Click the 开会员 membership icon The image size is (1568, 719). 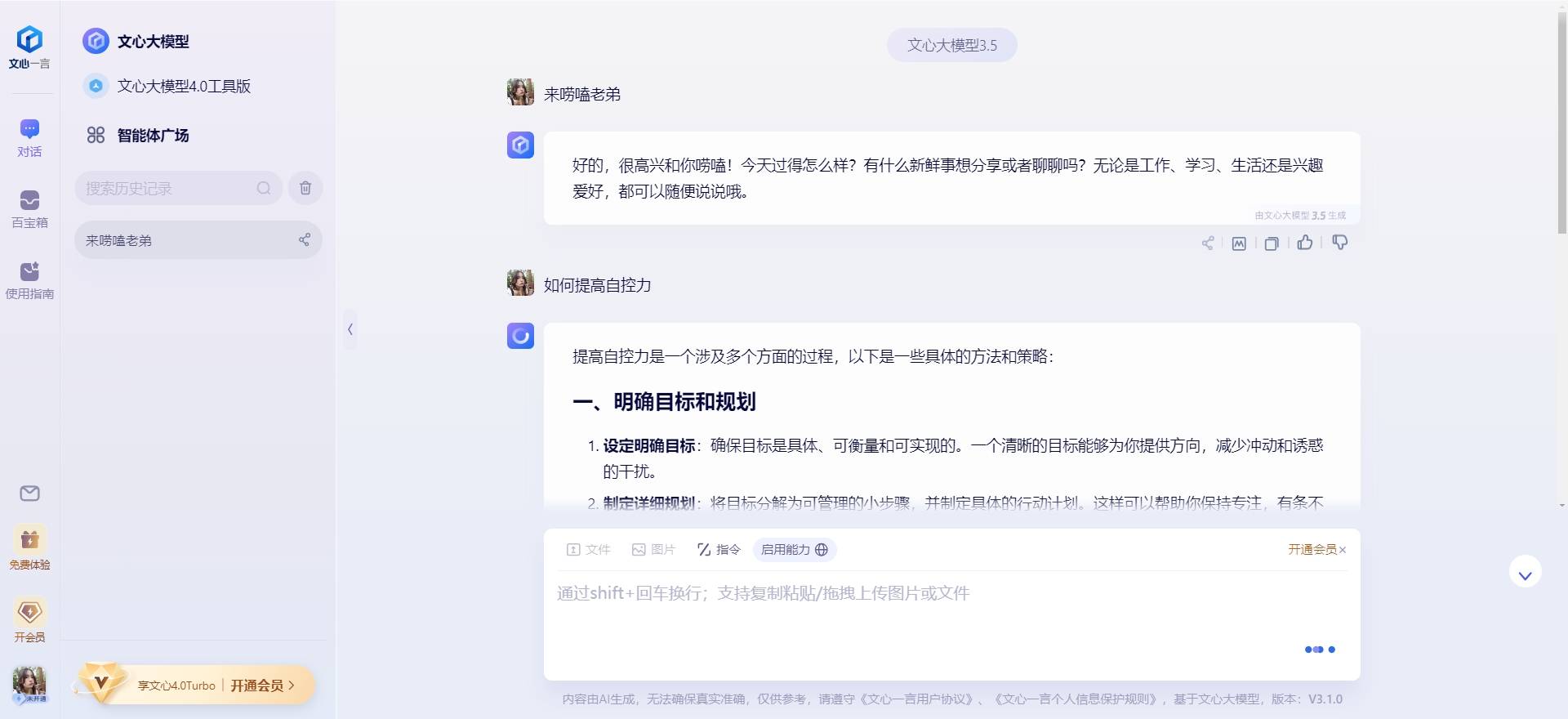pyautogui.click(x=29, y=619)
